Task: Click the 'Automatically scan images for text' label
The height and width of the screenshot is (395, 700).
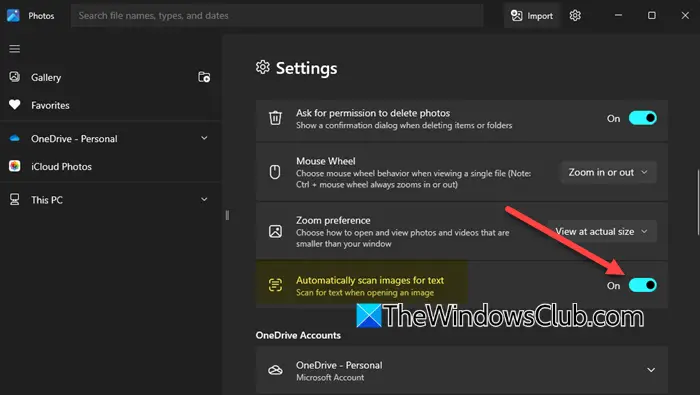Action: 370,280
